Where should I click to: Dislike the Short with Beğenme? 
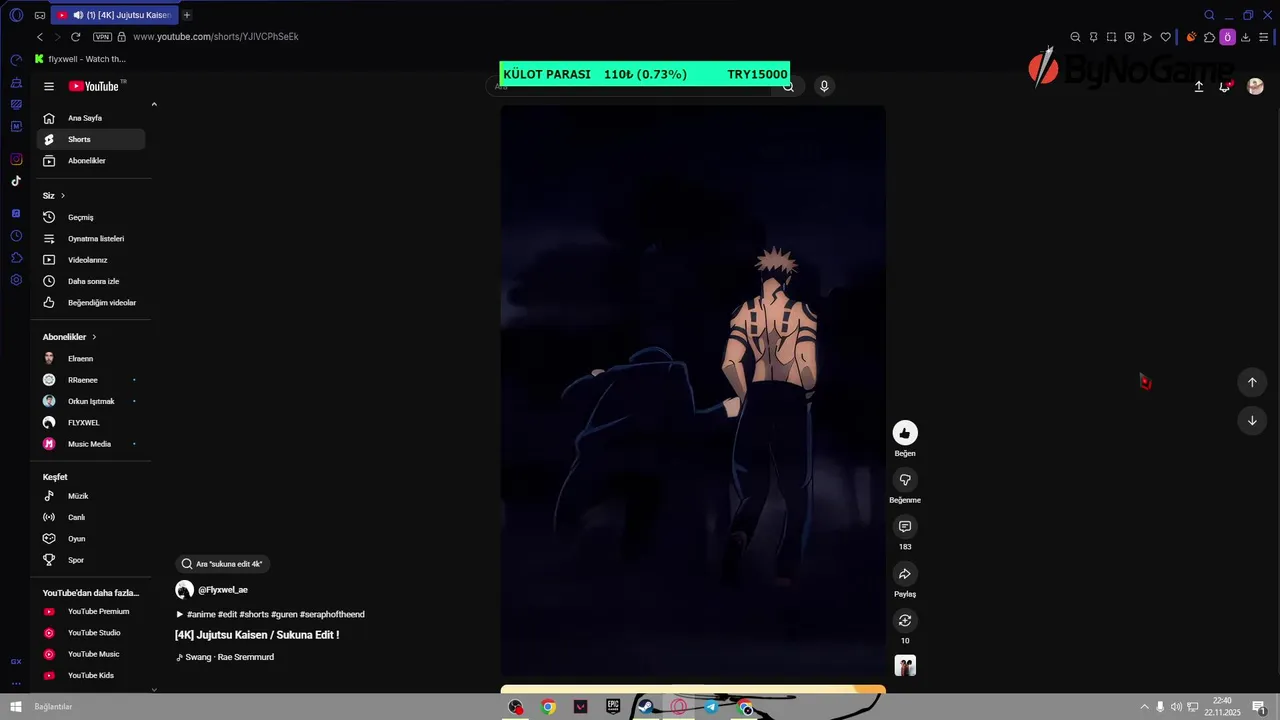coord(905,480)
